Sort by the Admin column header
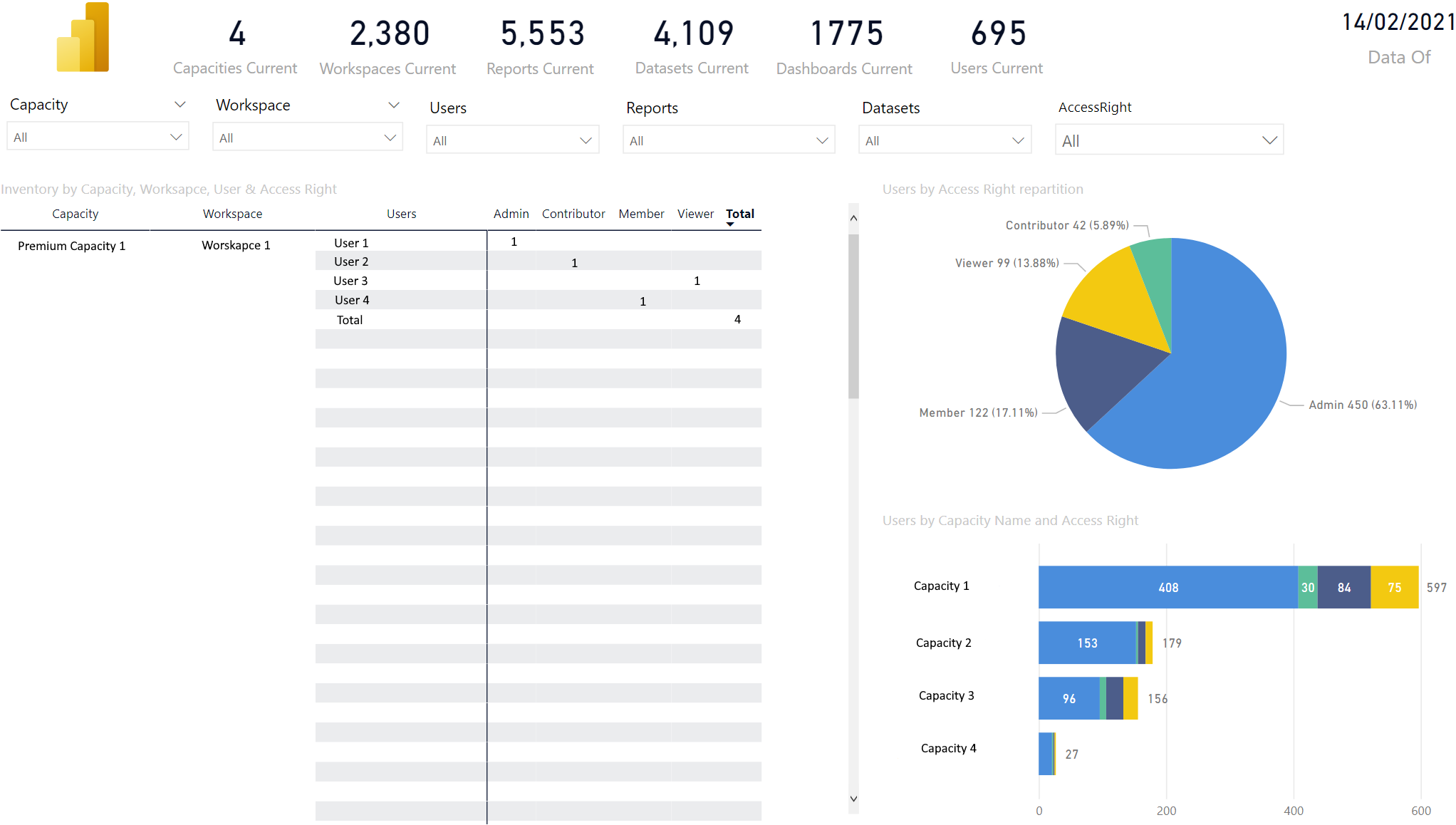This screenshot has height=825, width=1456. (511, 214)
